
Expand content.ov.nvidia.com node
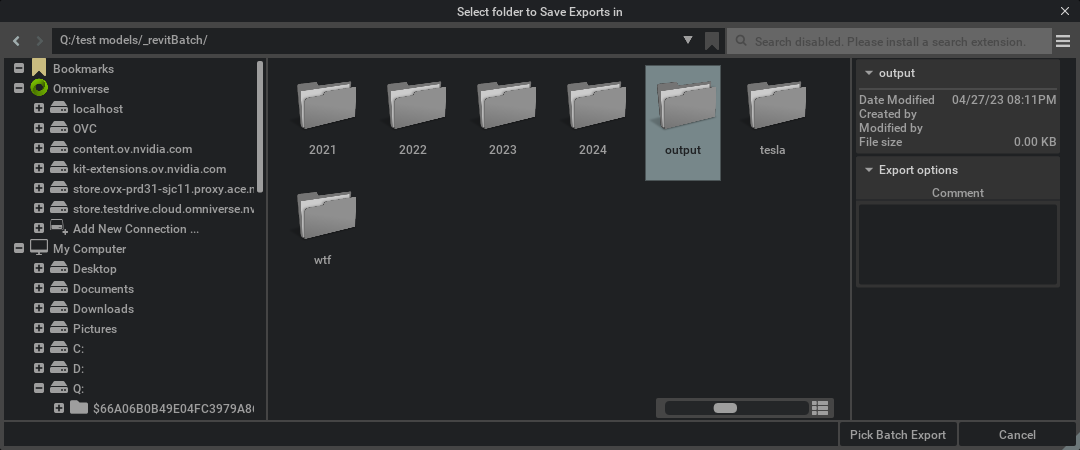[x=39, y=149]
